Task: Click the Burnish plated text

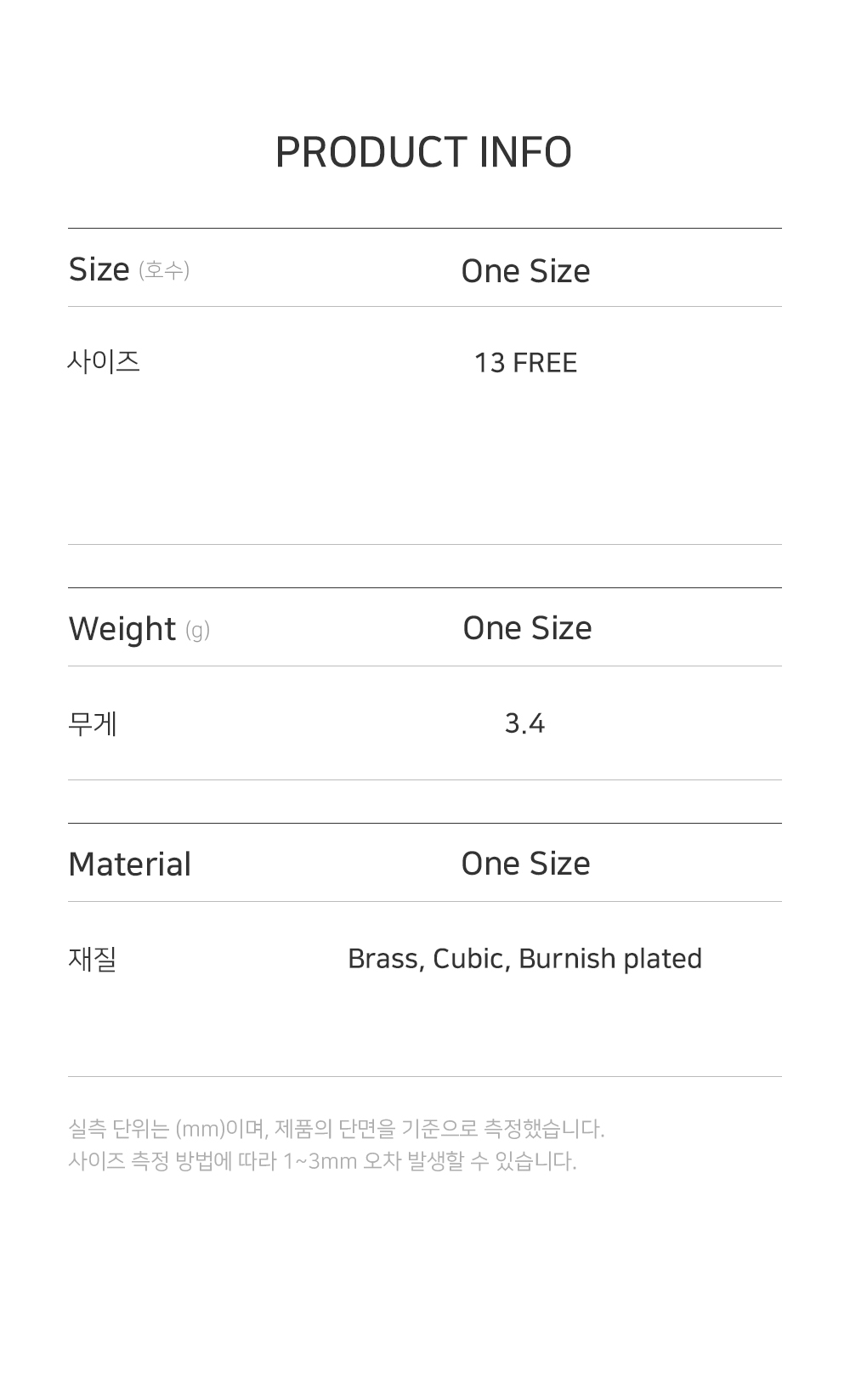Action: coord(609,959)
